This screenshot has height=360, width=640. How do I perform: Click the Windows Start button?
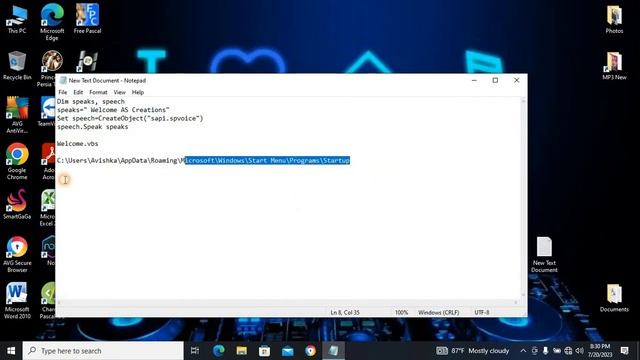pos(11,351)
